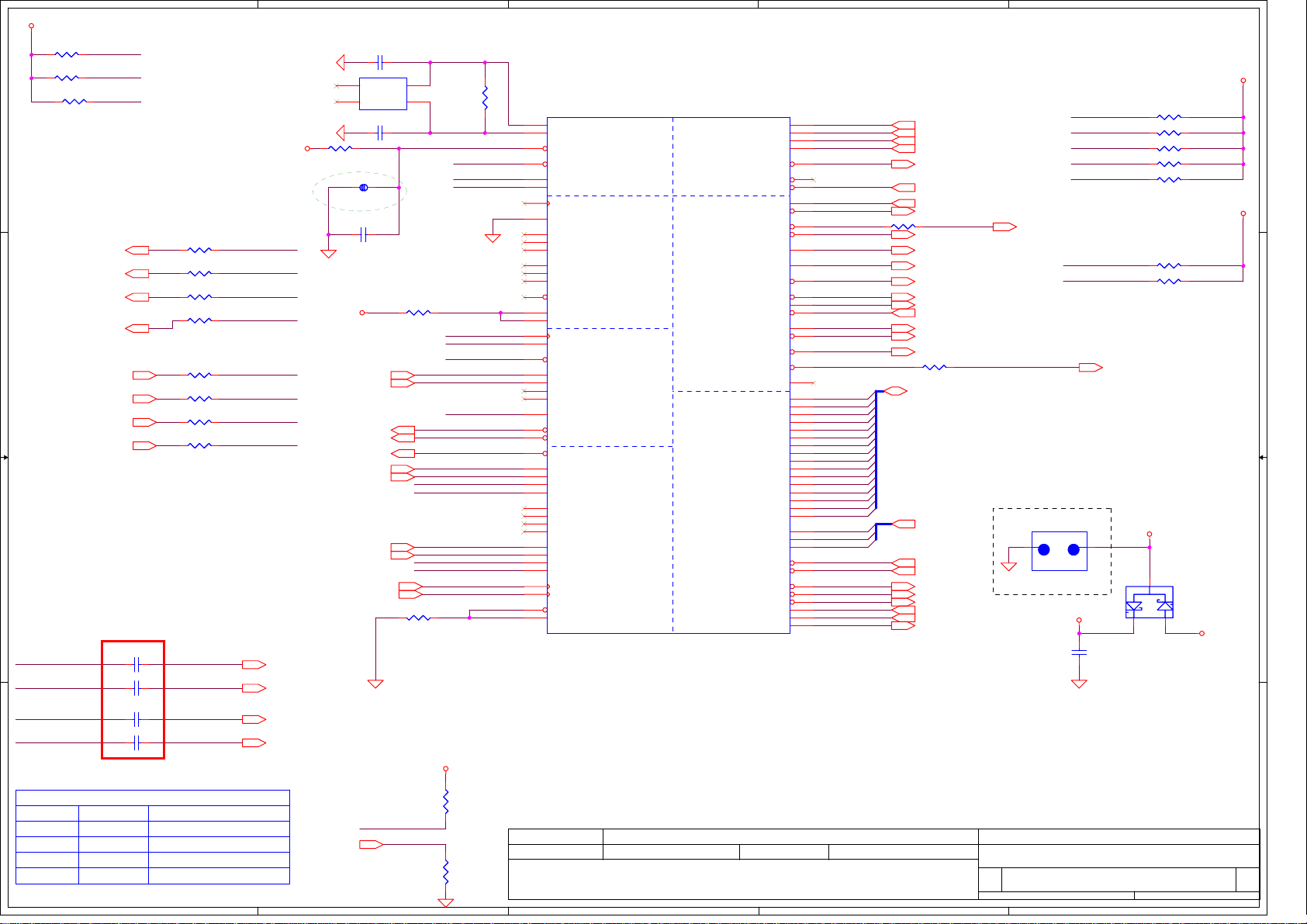Select the hexagonal bidirectional port on wide bus
1307x924 pixels.
pyautogui.click(x=895, y=391)
